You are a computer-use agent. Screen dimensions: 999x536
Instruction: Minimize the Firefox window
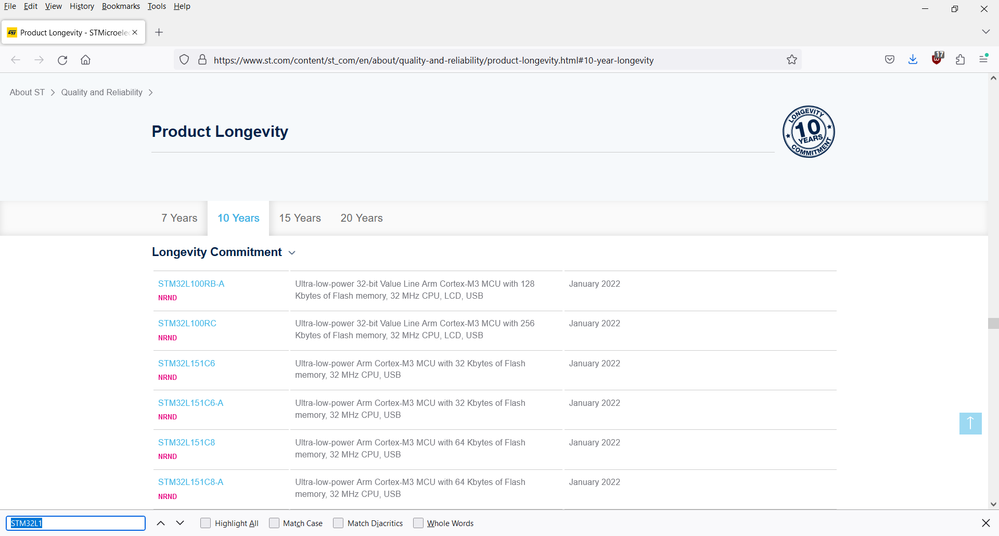[925, 9]
